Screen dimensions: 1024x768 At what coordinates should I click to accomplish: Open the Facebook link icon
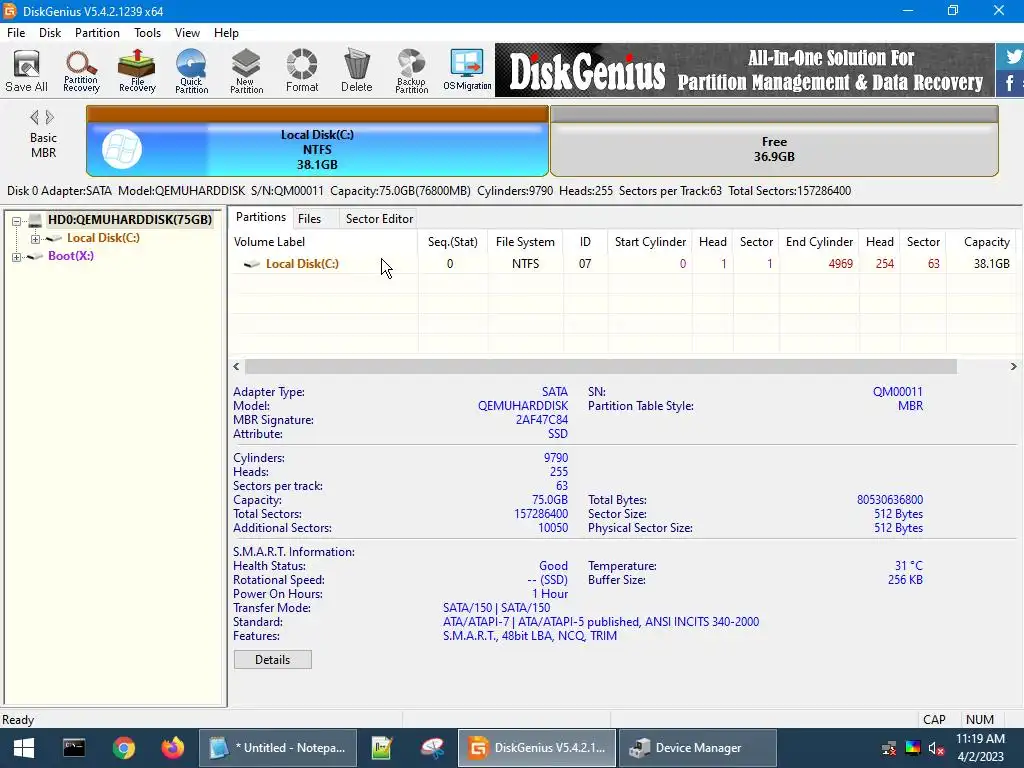pos(1010,84)
